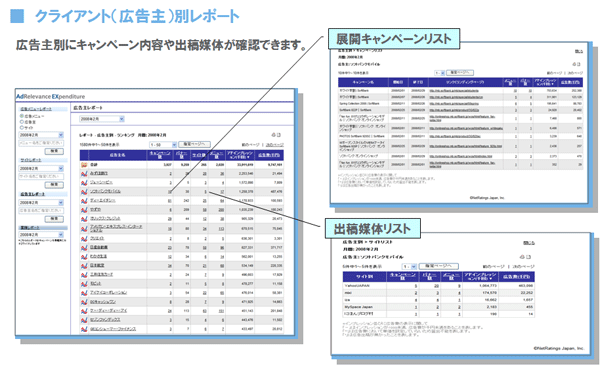Click 閉じる link in campaign list window
600x383 pixels.
pyautogui.click(x=579, y=51)
